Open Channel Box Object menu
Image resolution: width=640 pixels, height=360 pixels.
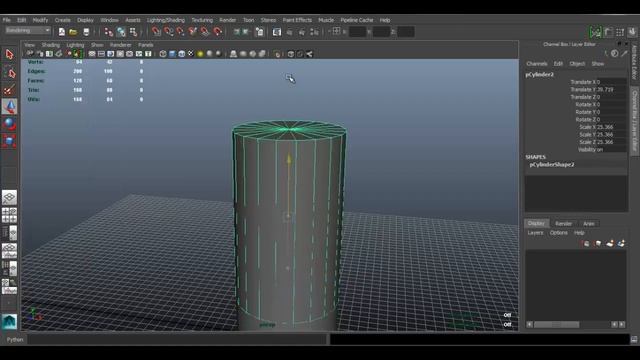[x=577, y=64]
